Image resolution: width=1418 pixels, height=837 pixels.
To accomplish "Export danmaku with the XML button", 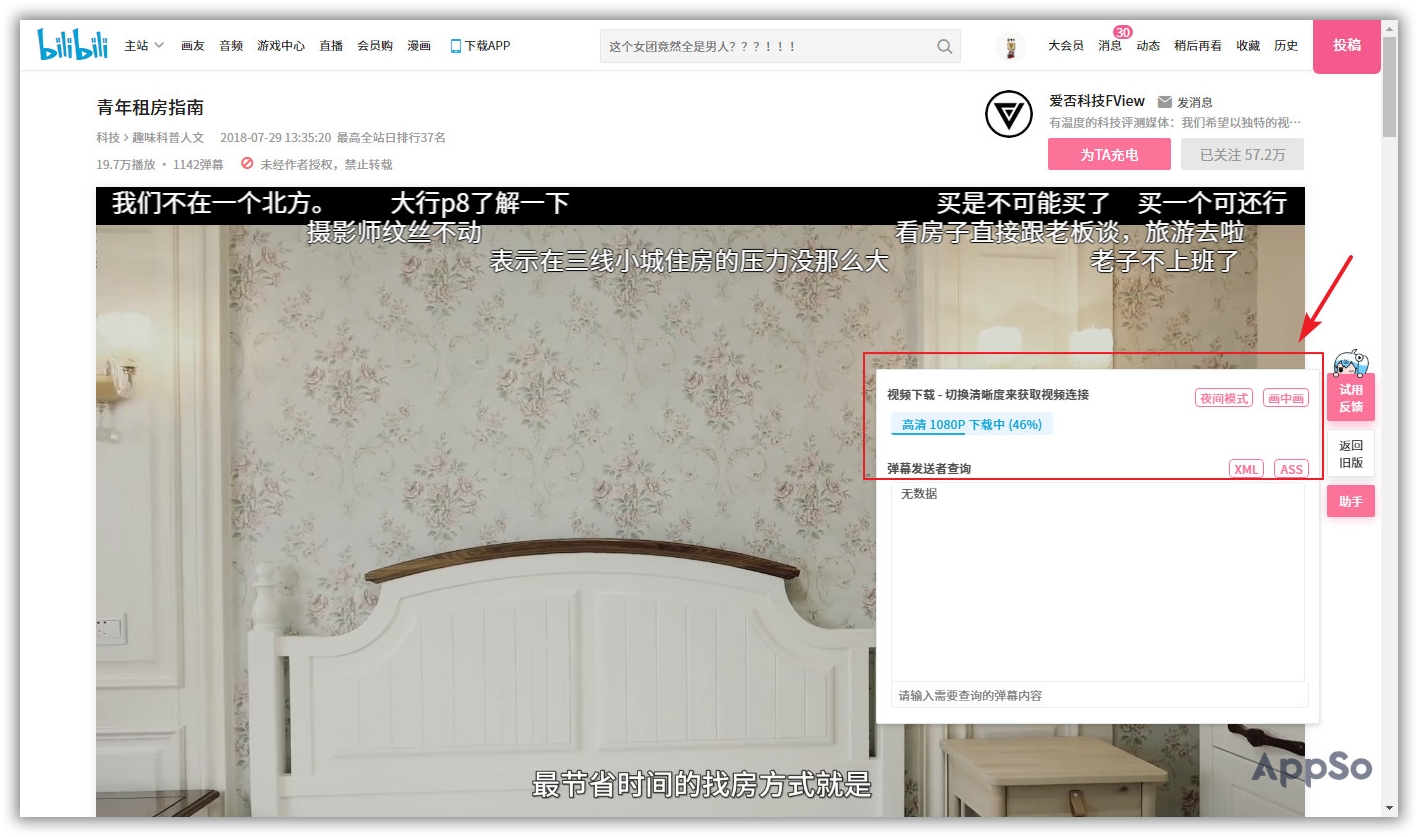I will (x=1245, y=468).
